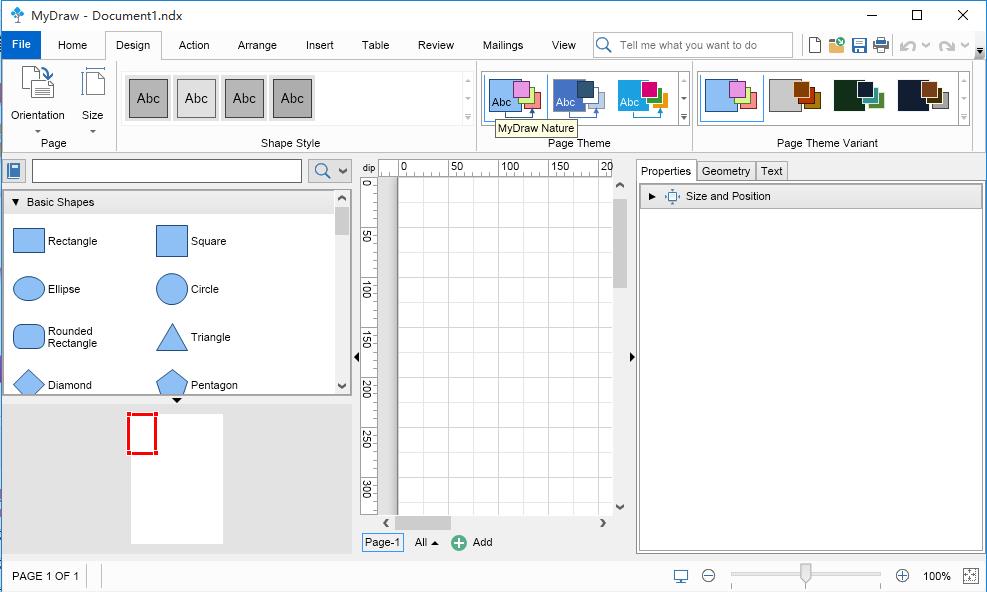
Task: Click the library book icon
Action: [14, 171]
